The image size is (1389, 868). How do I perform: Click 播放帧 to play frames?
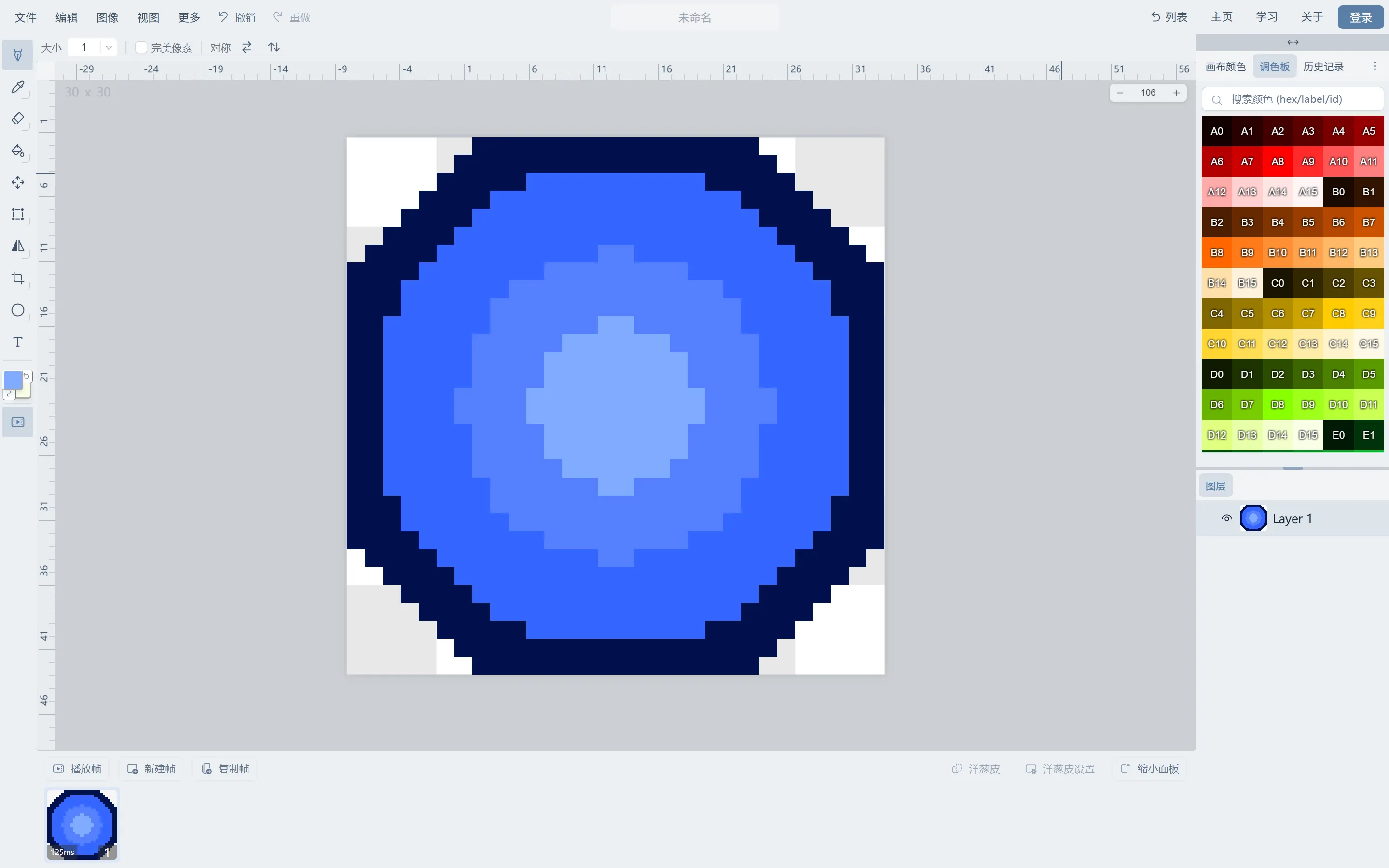[x=78, y=769]
